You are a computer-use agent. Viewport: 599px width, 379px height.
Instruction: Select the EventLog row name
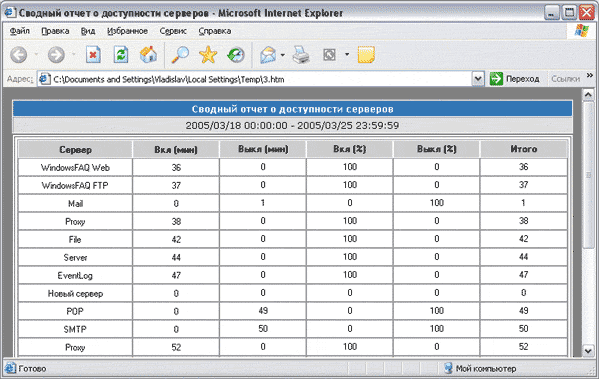coord(75,275)
